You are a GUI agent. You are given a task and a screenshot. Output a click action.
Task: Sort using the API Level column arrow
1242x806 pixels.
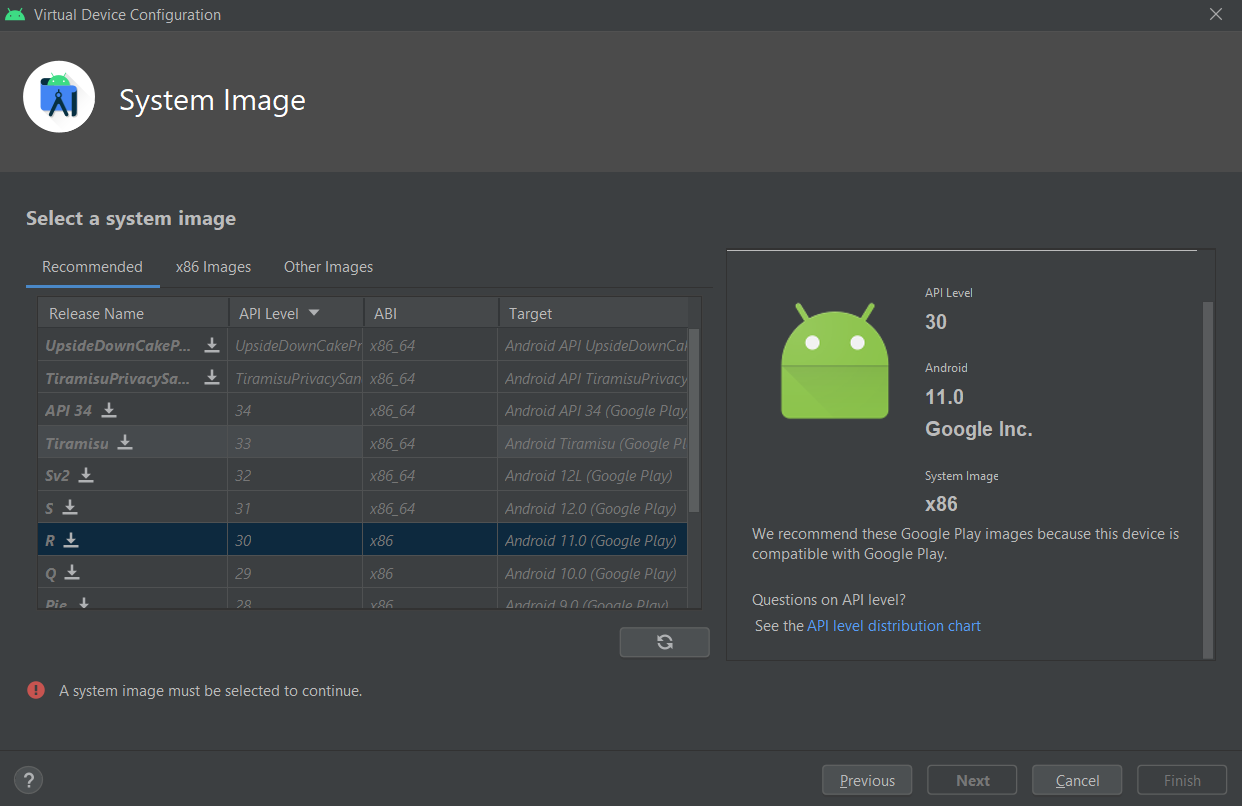(x=312, y=312)
